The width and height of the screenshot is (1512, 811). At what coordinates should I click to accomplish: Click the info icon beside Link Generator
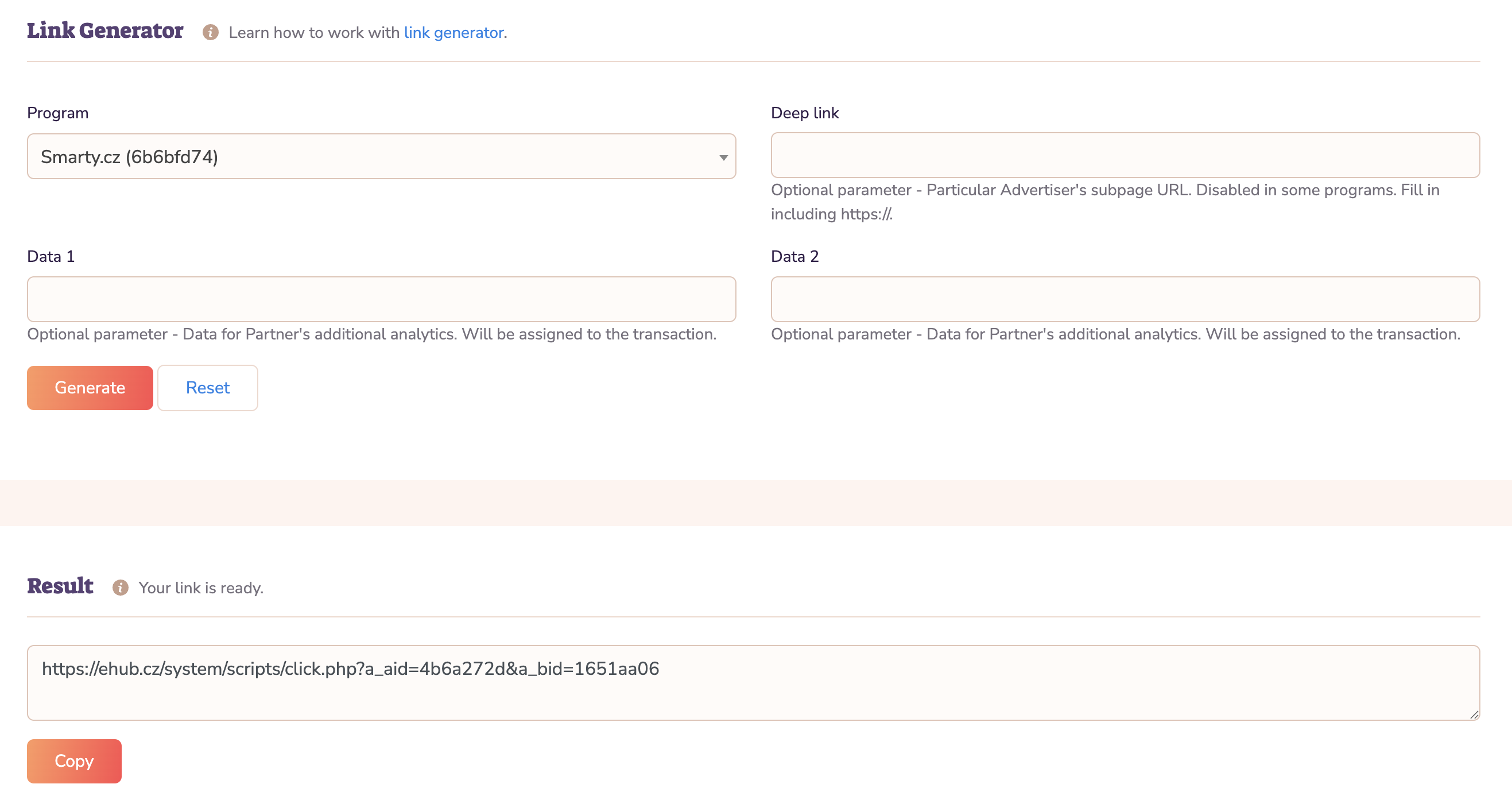pyautogui.click(x=211, y=32)
